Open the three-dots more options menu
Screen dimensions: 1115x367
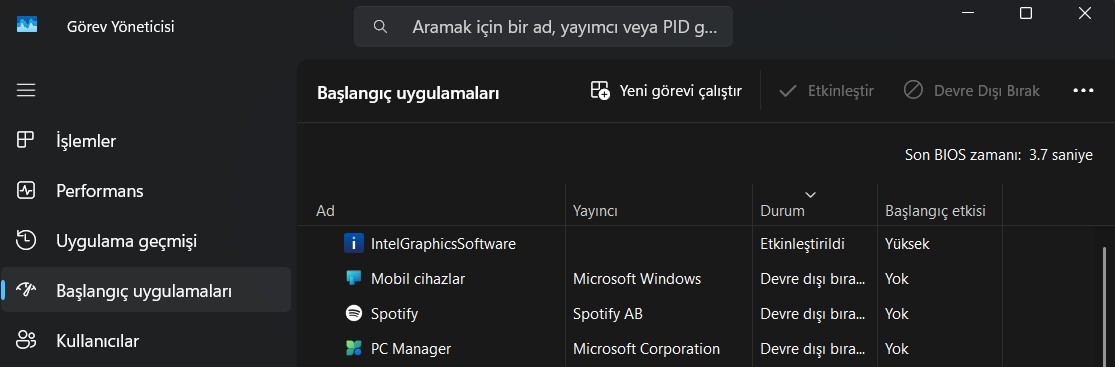pos(1083,90)
